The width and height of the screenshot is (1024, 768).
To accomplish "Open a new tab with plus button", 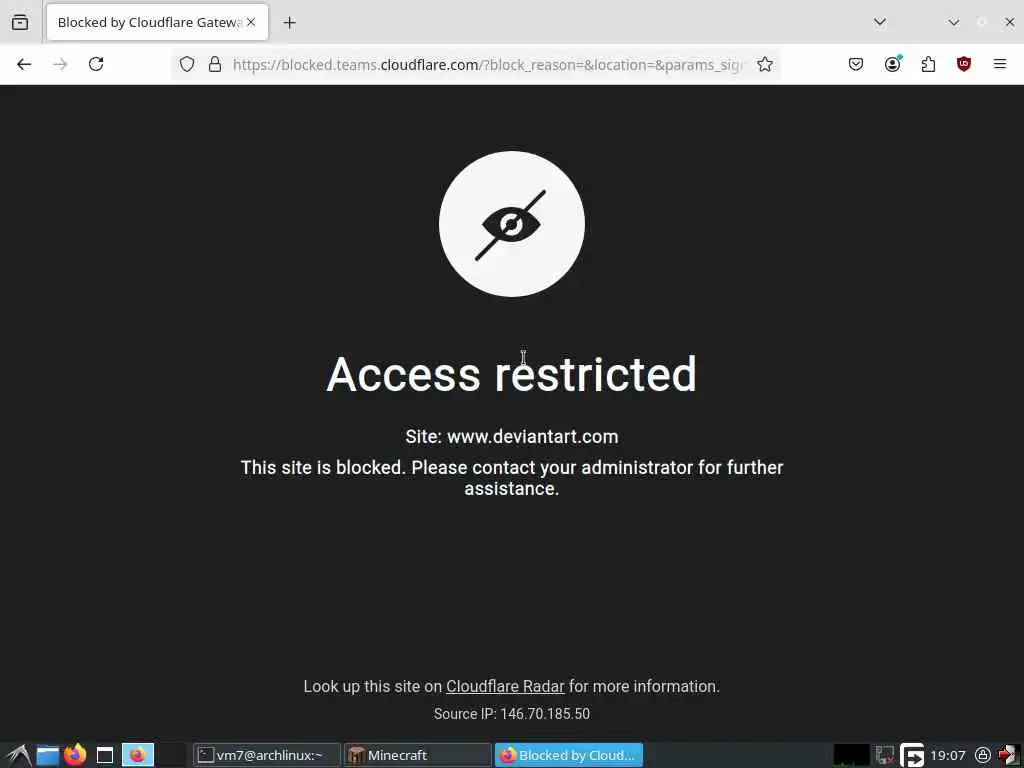I will 289,23.
